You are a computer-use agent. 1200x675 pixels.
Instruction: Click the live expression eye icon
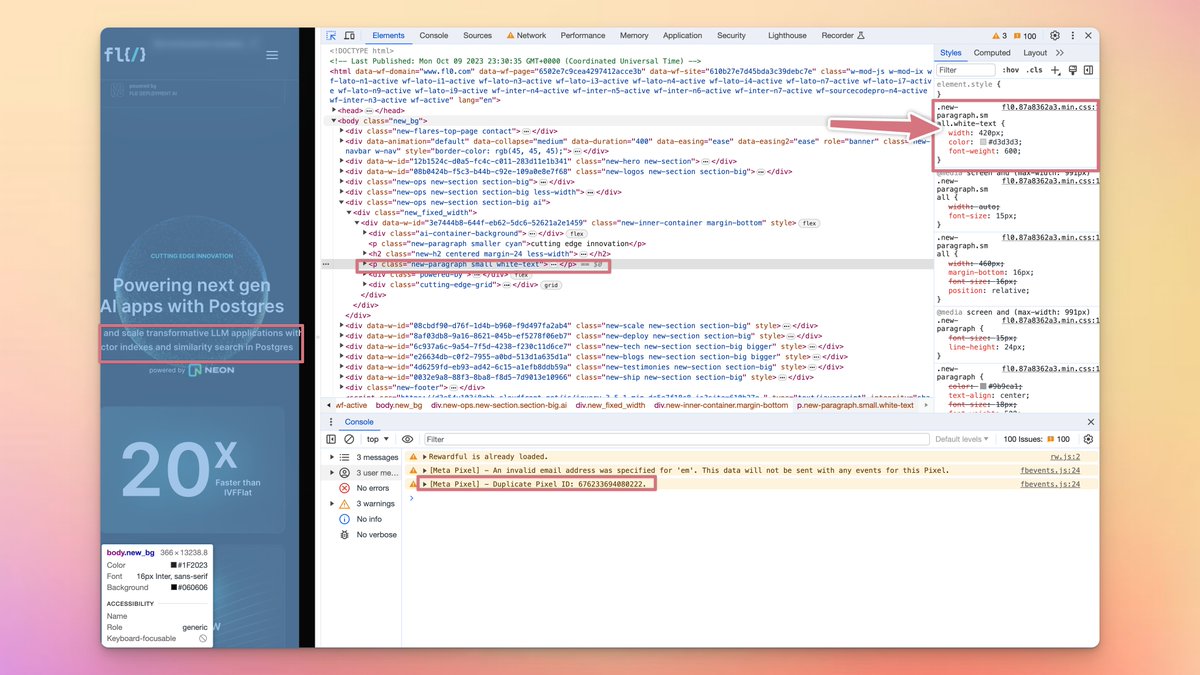[x=407, y=439]
